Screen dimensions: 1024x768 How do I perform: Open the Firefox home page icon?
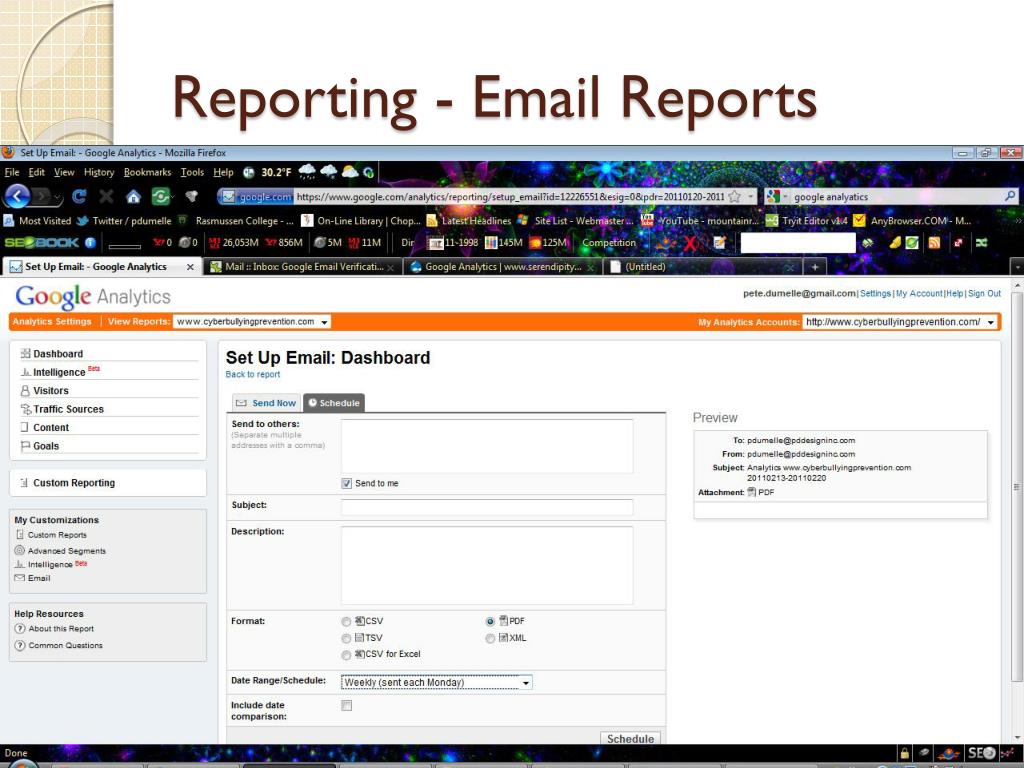coord(133,196)
